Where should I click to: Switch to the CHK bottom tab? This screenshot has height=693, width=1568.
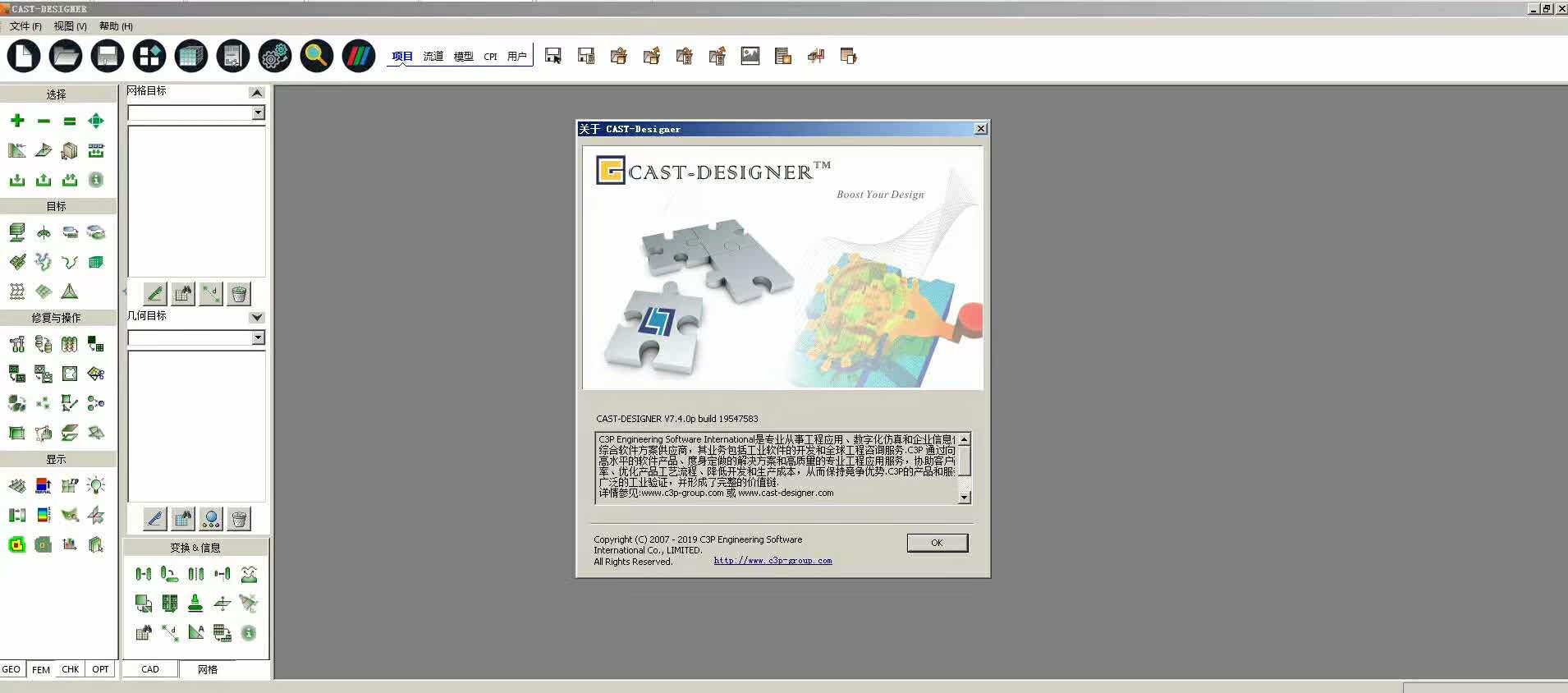tap(71, 669)
